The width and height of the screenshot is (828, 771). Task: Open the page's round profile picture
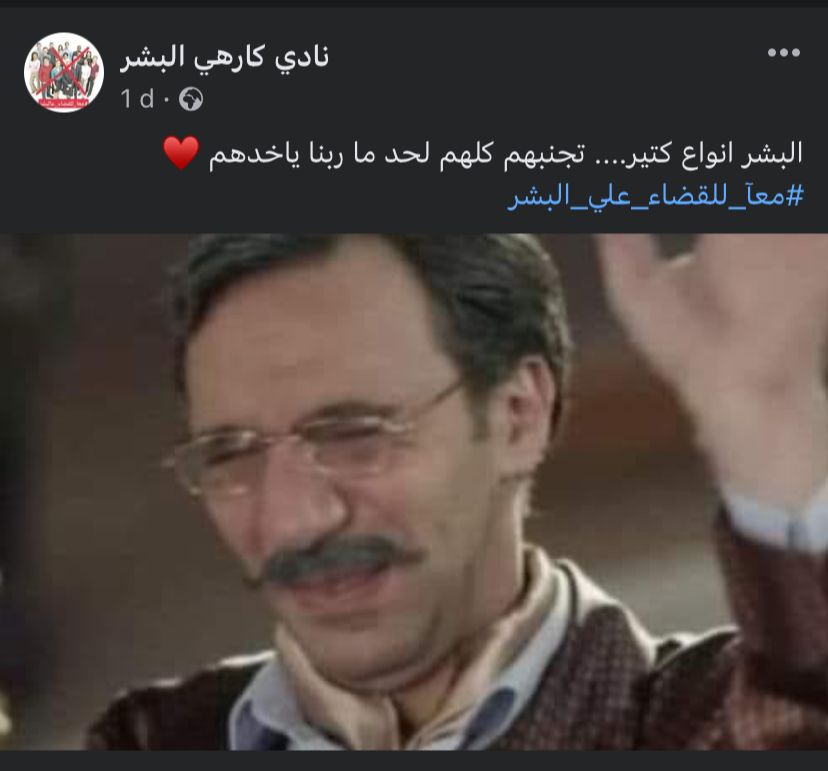(64, 73)
